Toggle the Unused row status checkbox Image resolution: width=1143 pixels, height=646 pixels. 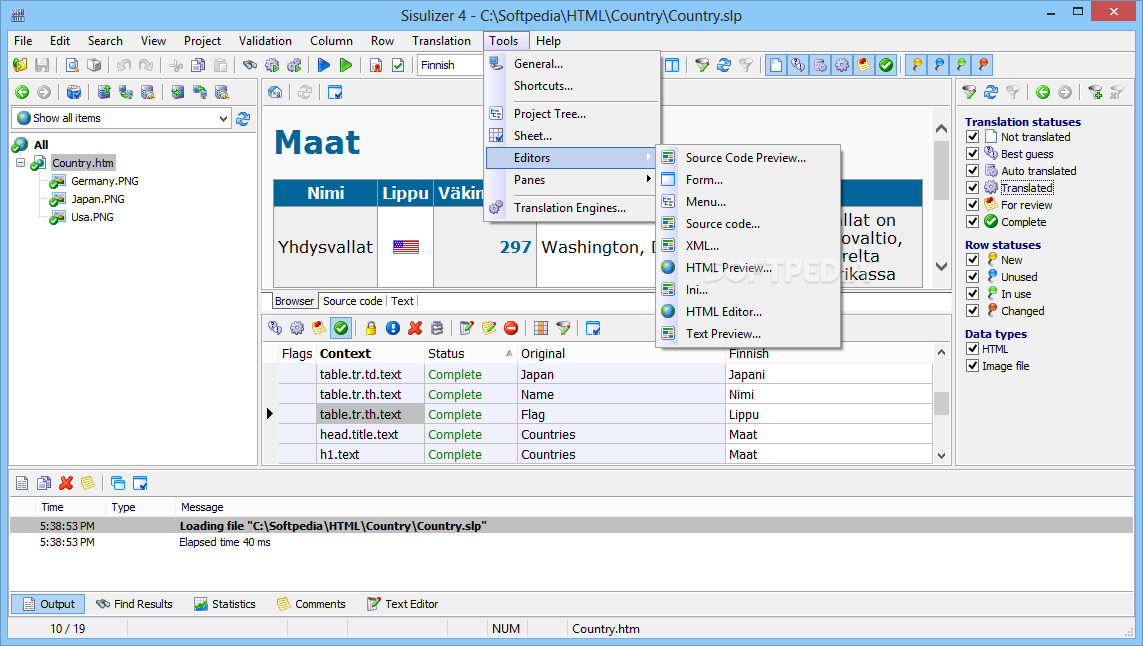[972, 277]
